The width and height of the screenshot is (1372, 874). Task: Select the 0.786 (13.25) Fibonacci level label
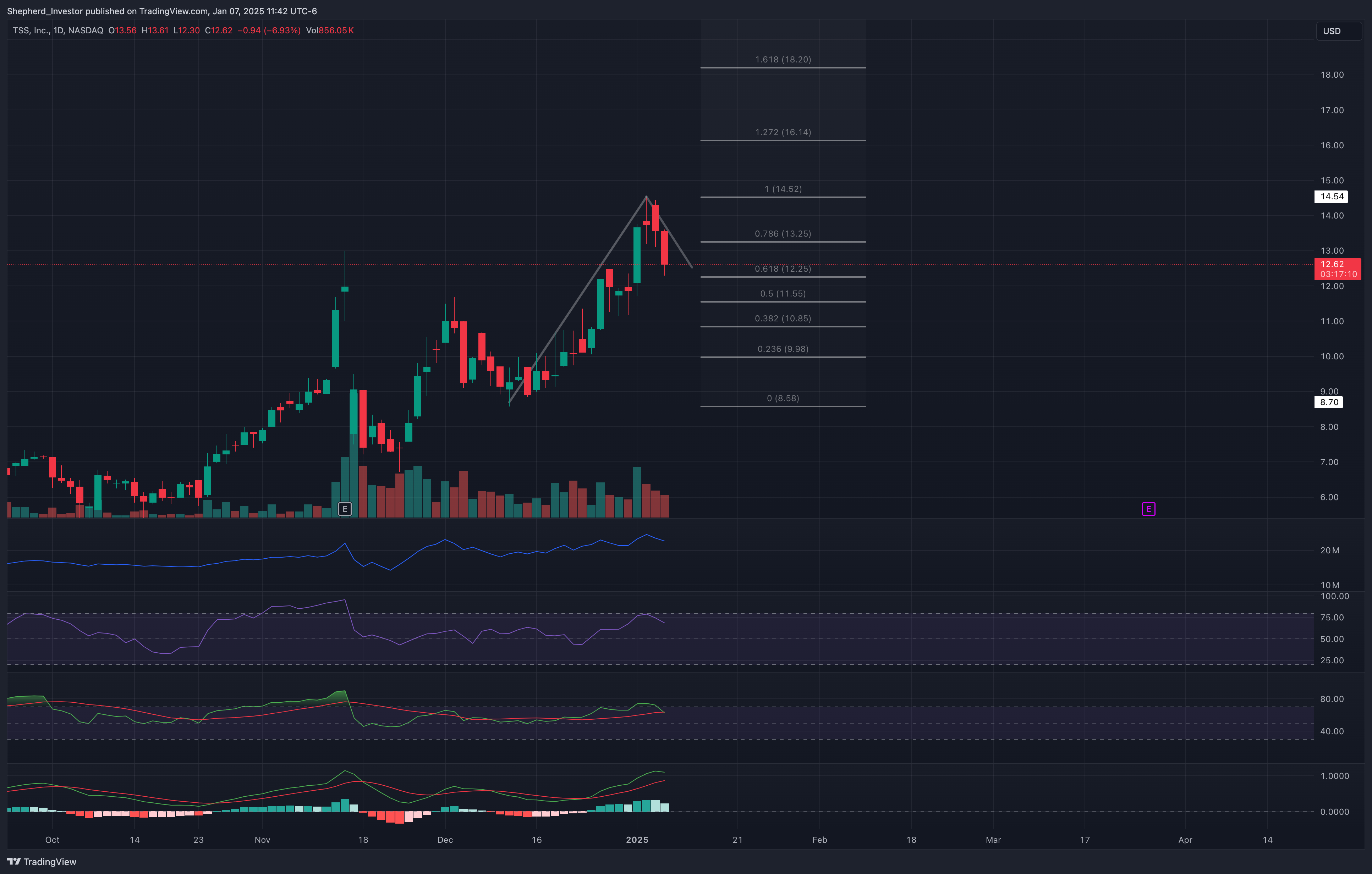click(x=783, y=233)
